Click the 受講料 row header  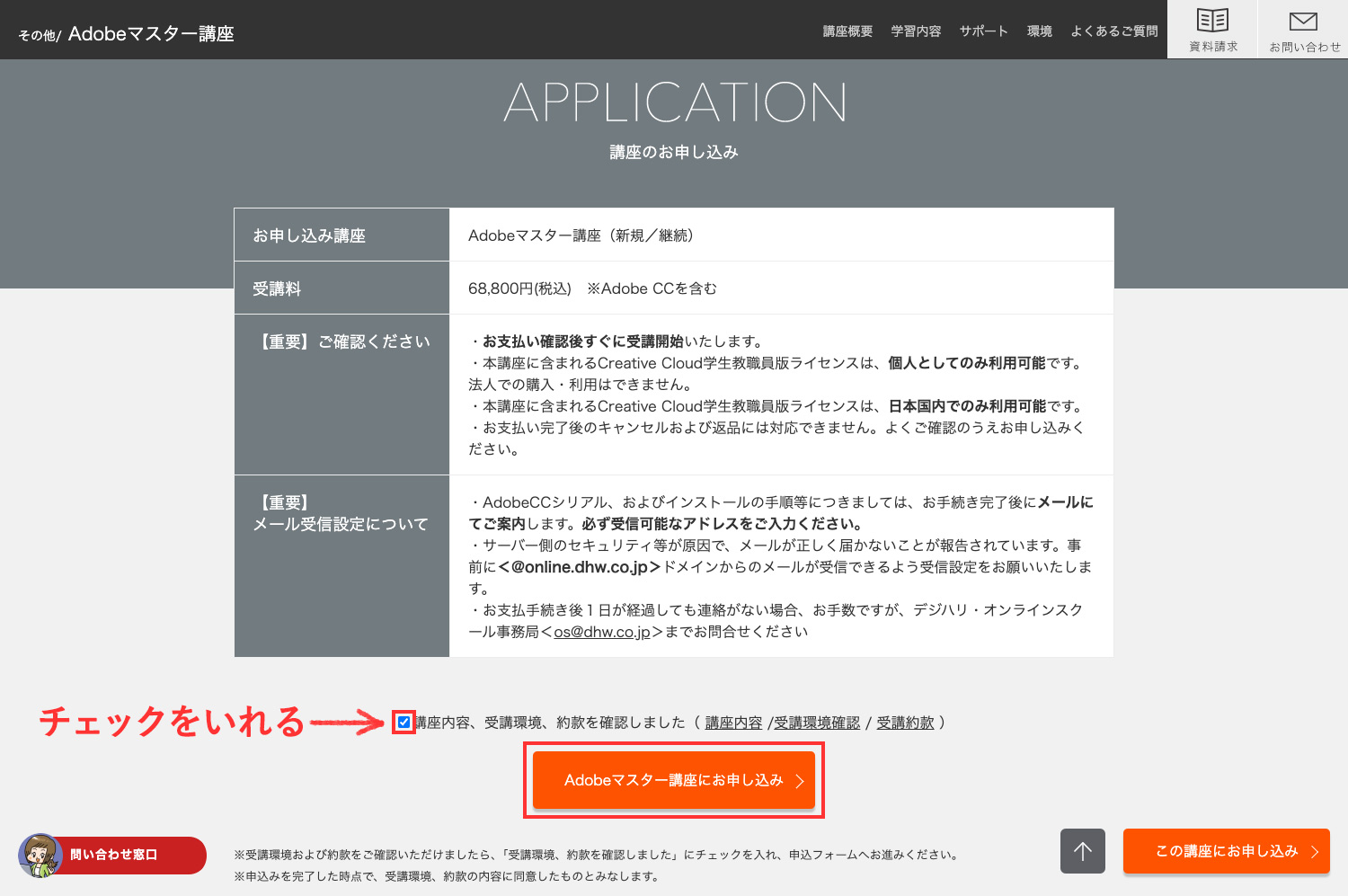pos(341,288)
